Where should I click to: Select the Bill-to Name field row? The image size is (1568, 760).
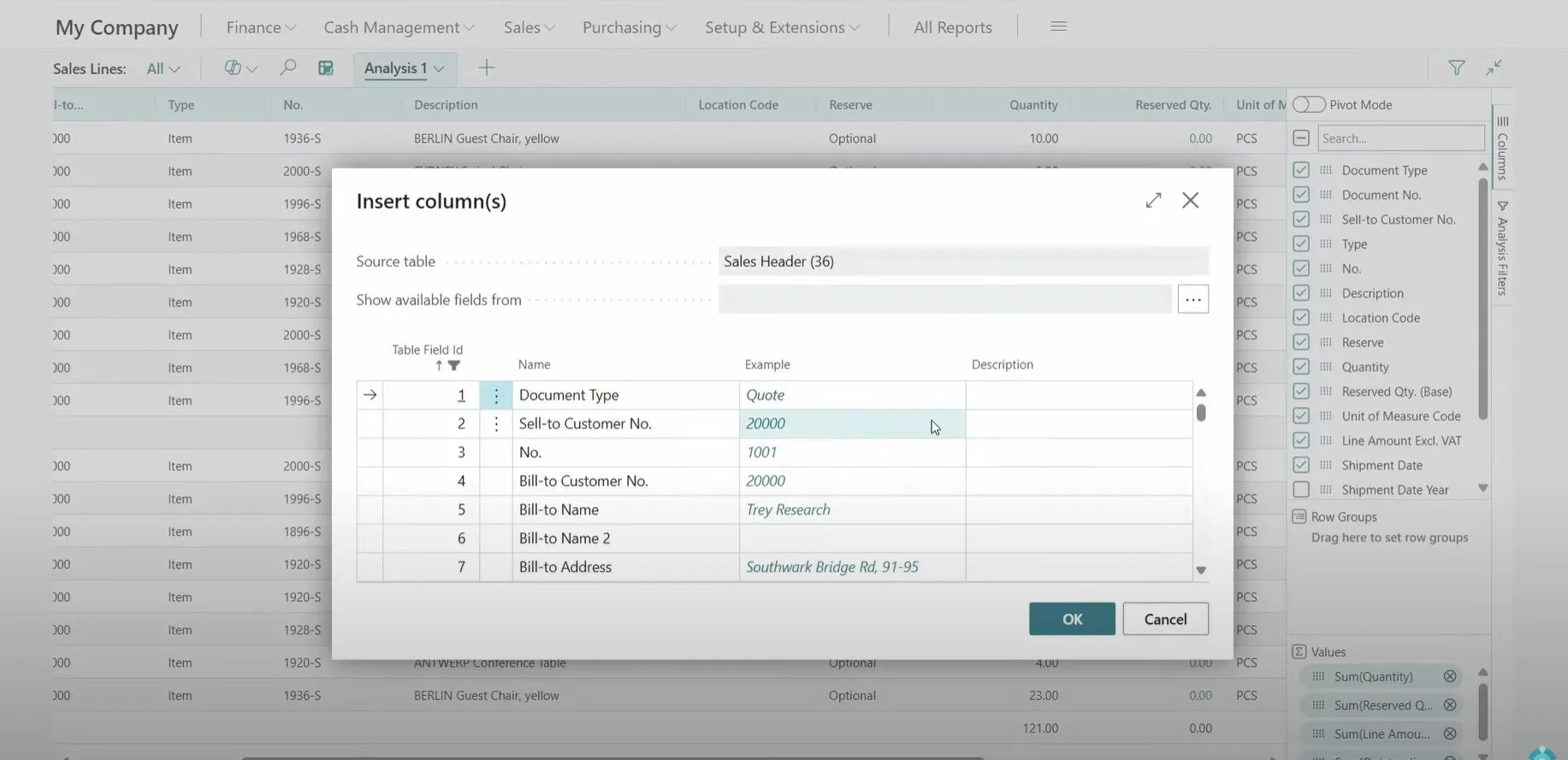774,510
